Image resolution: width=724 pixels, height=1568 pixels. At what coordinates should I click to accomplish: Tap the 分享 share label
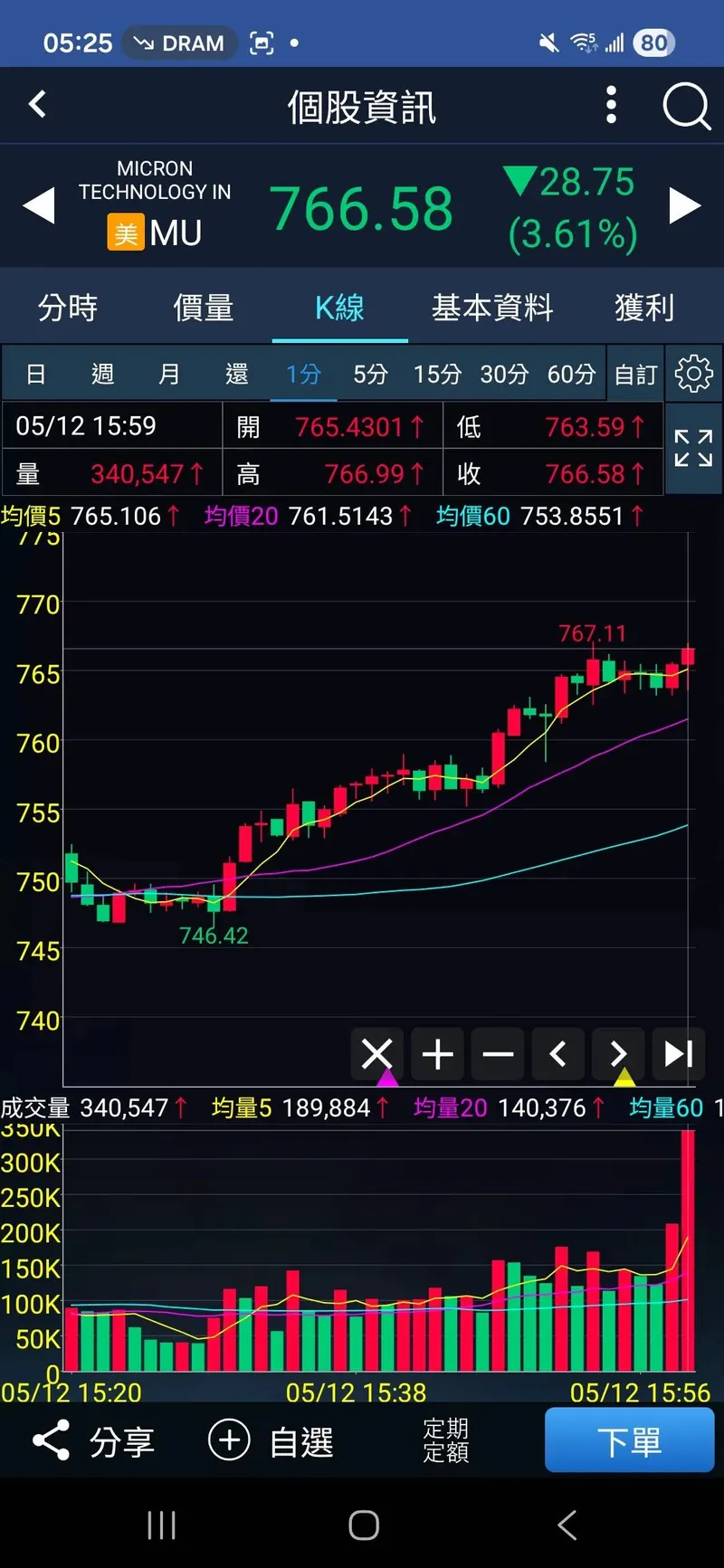(x=121, y=1441)
